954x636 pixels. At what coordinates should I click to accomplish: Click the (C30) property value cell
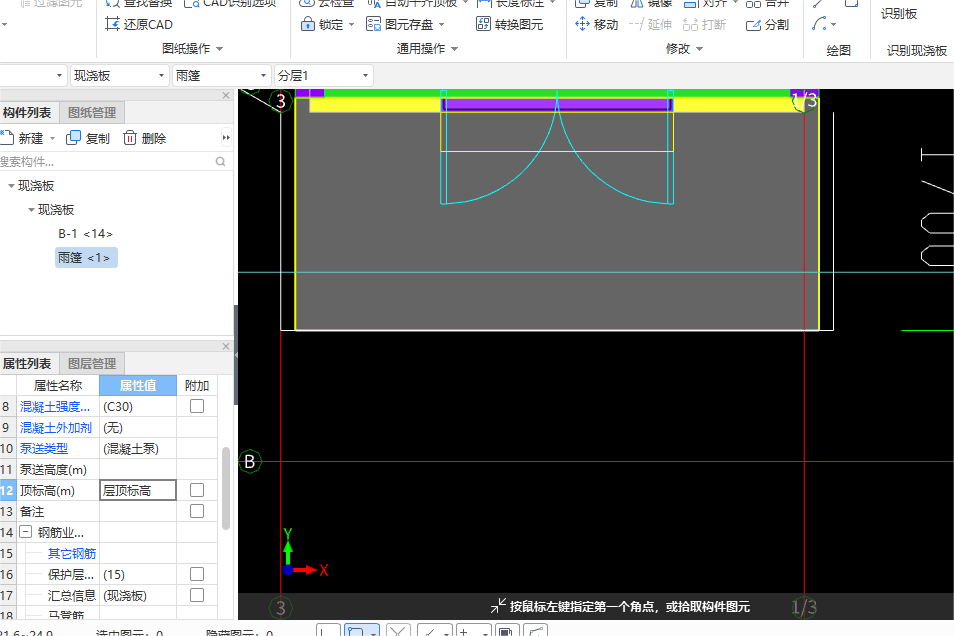tap(138, 407)
